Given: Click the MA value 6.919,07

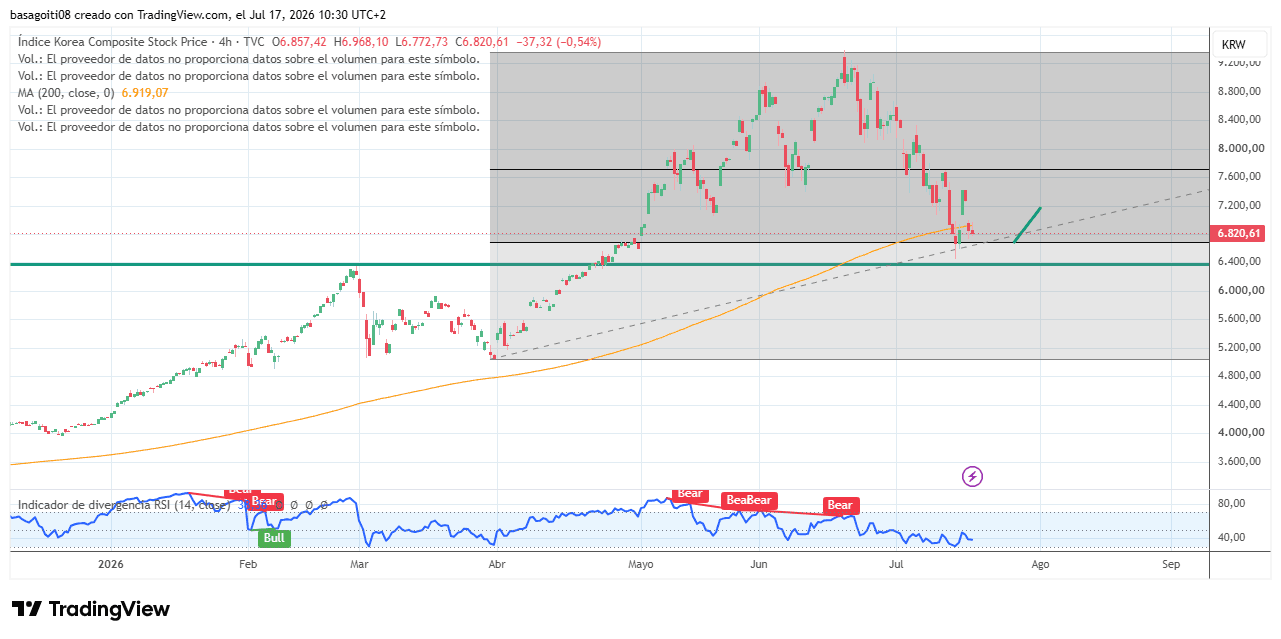Looking at the screenshot, I should point(145,93).
